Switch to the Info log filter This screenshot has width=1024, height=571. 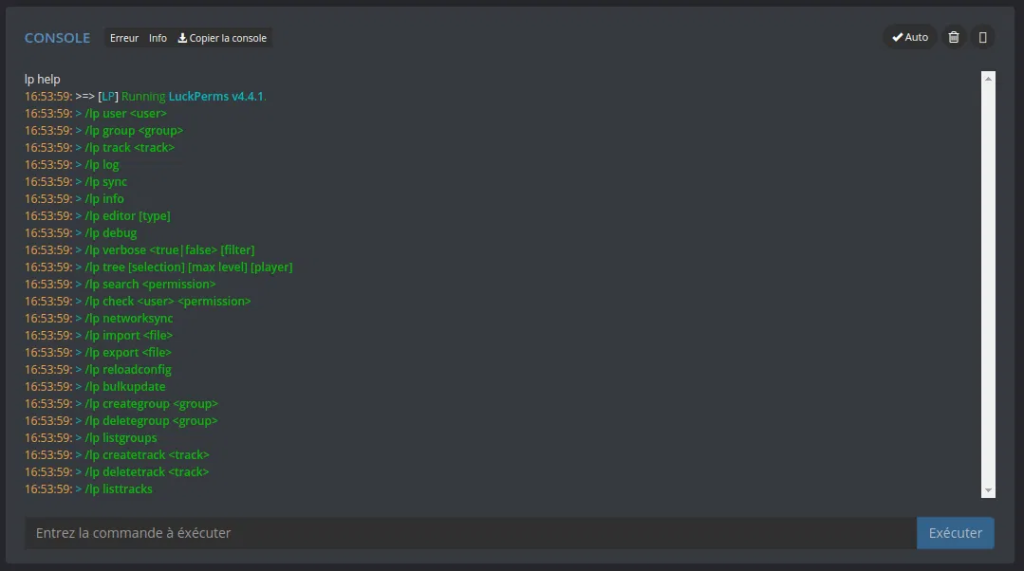pyautogui.click(x=158, y=38)
